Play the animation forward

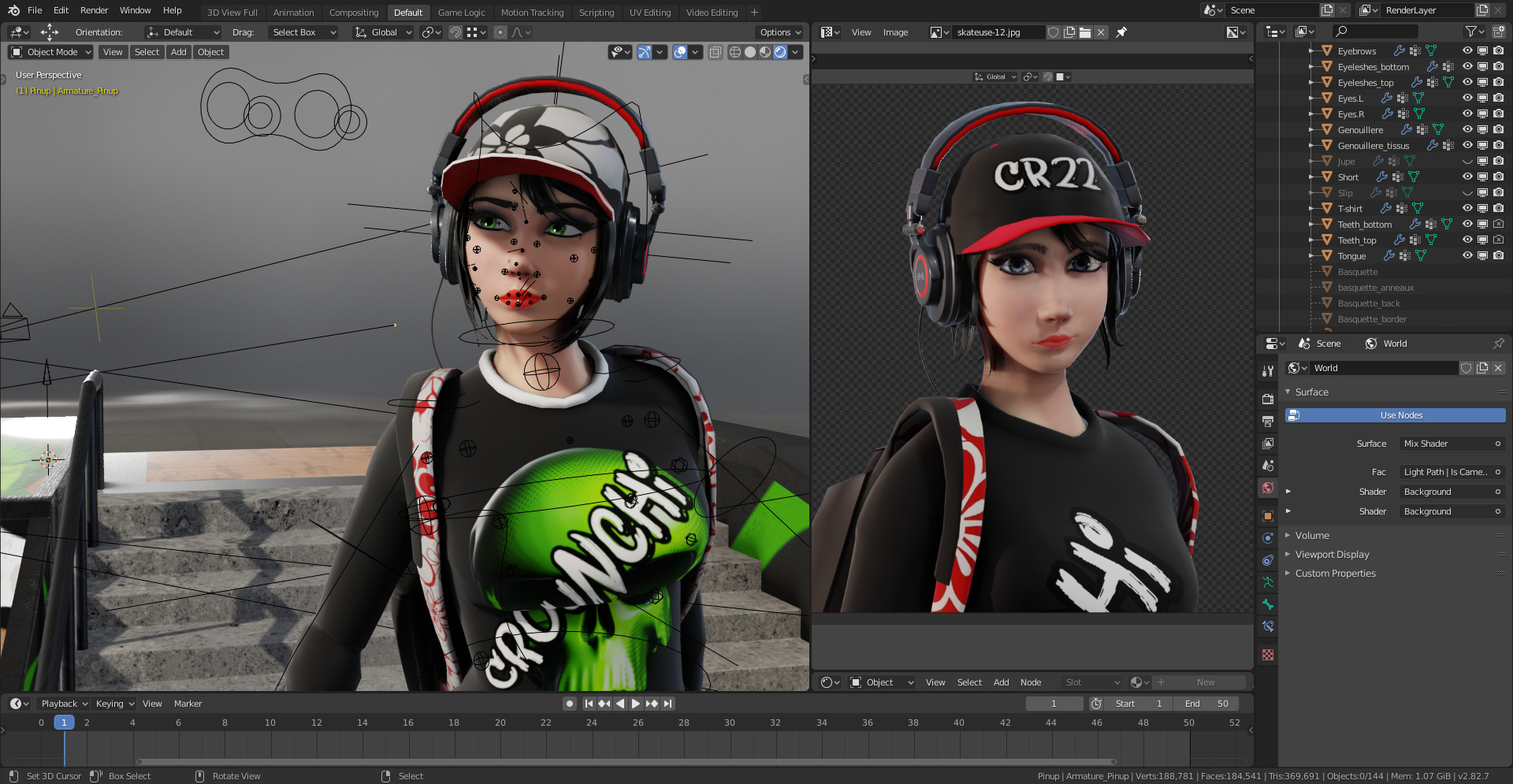636,704
